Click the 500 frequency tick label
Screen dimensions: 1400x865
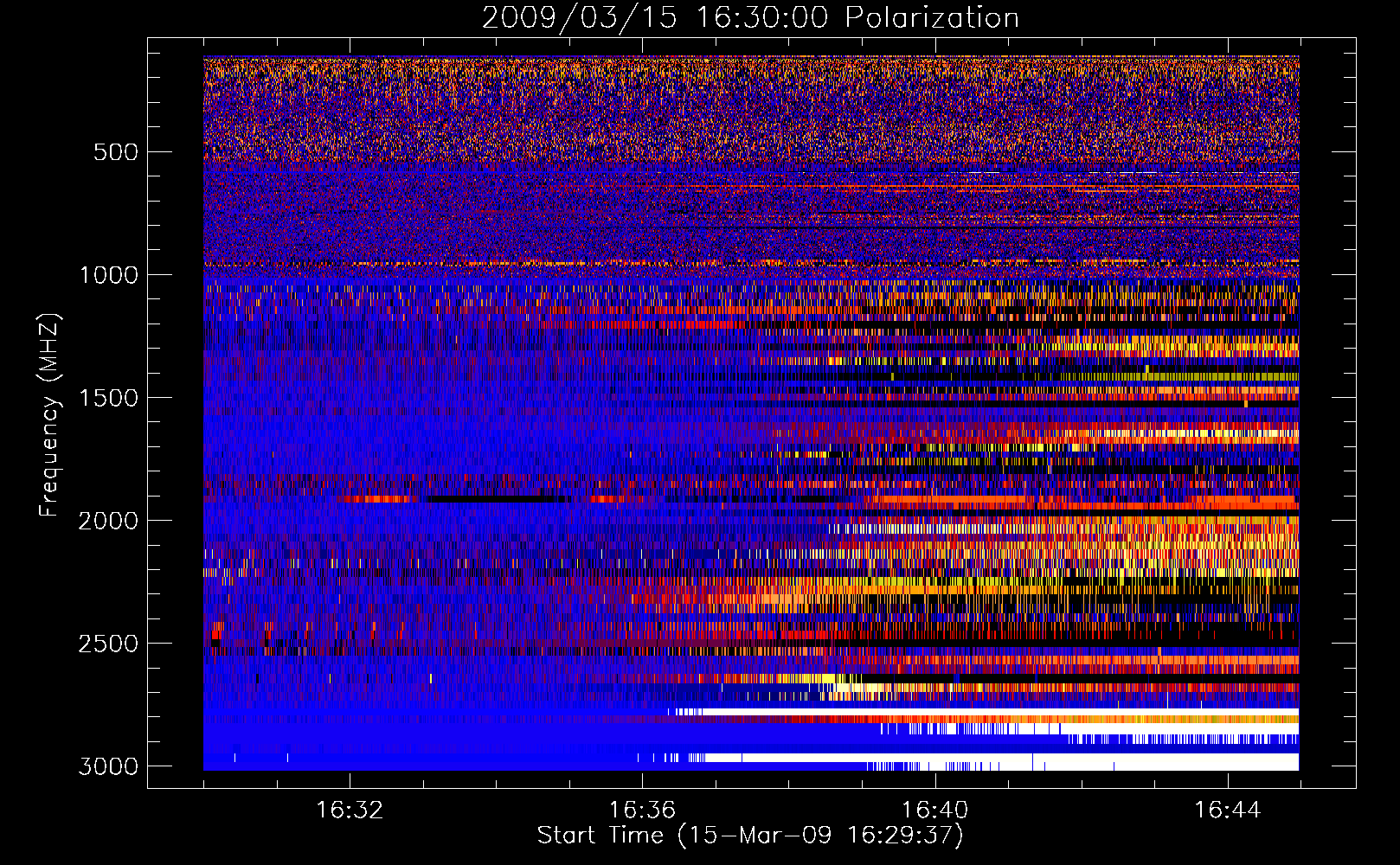click(x=116, y=152)
